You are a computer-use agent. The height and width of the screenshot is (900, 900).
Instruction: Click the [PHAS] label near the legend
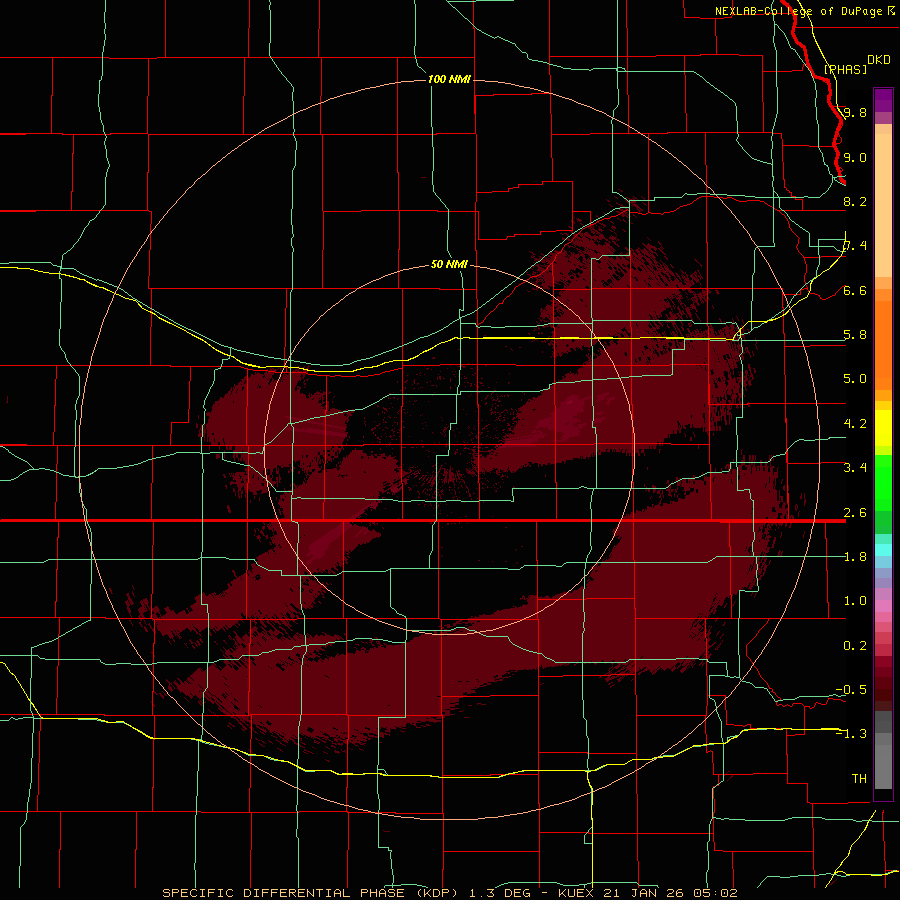845,69
